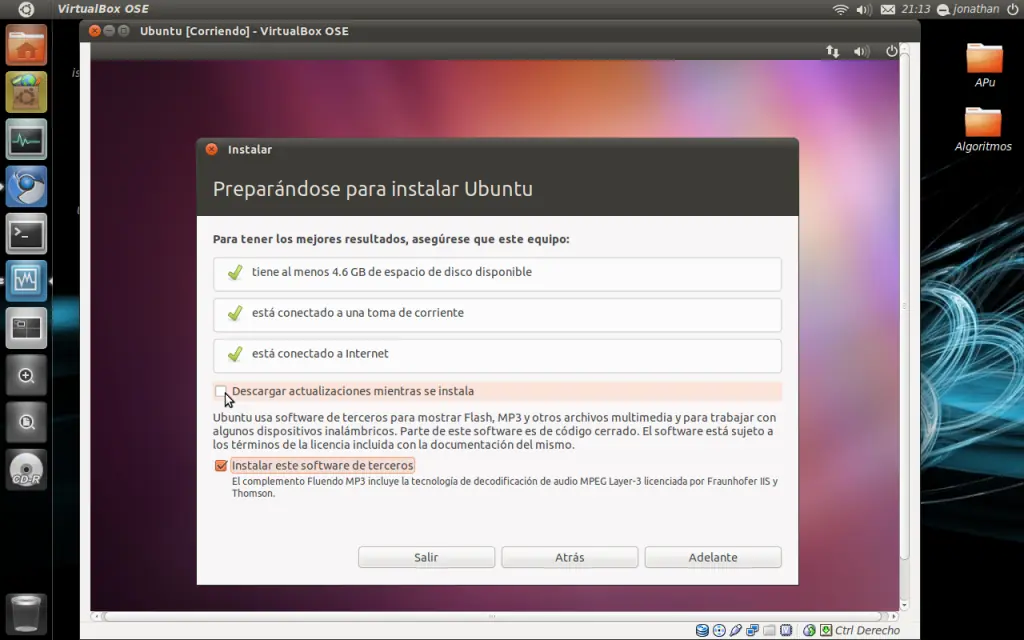Enable Descargar actualizaciones mientras se instala

click(x=221, y=391)
